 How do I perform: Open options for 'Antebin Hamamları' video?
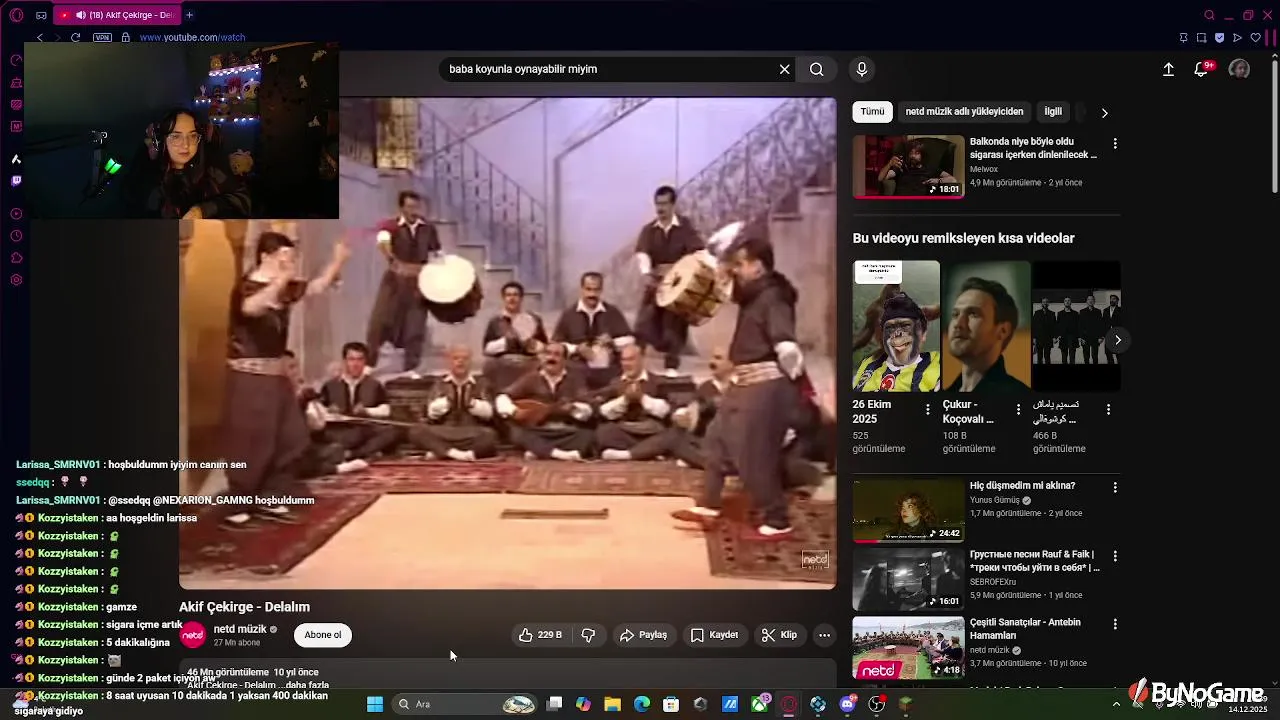point(1115,624)
